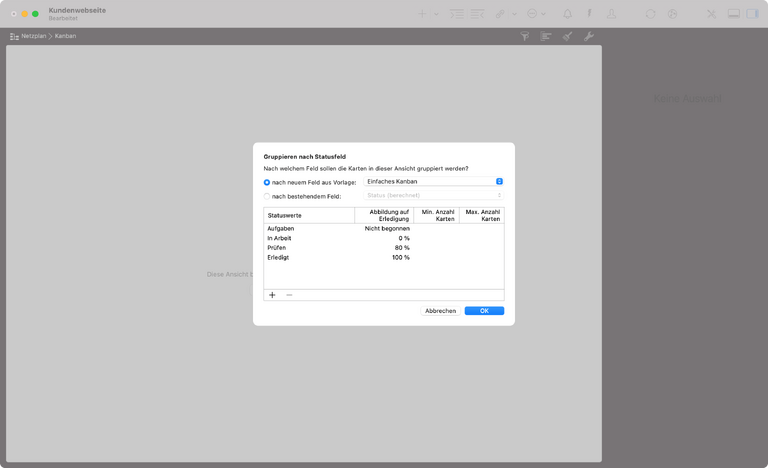
Task: Open the filter funnel icon
Action: 525,36
